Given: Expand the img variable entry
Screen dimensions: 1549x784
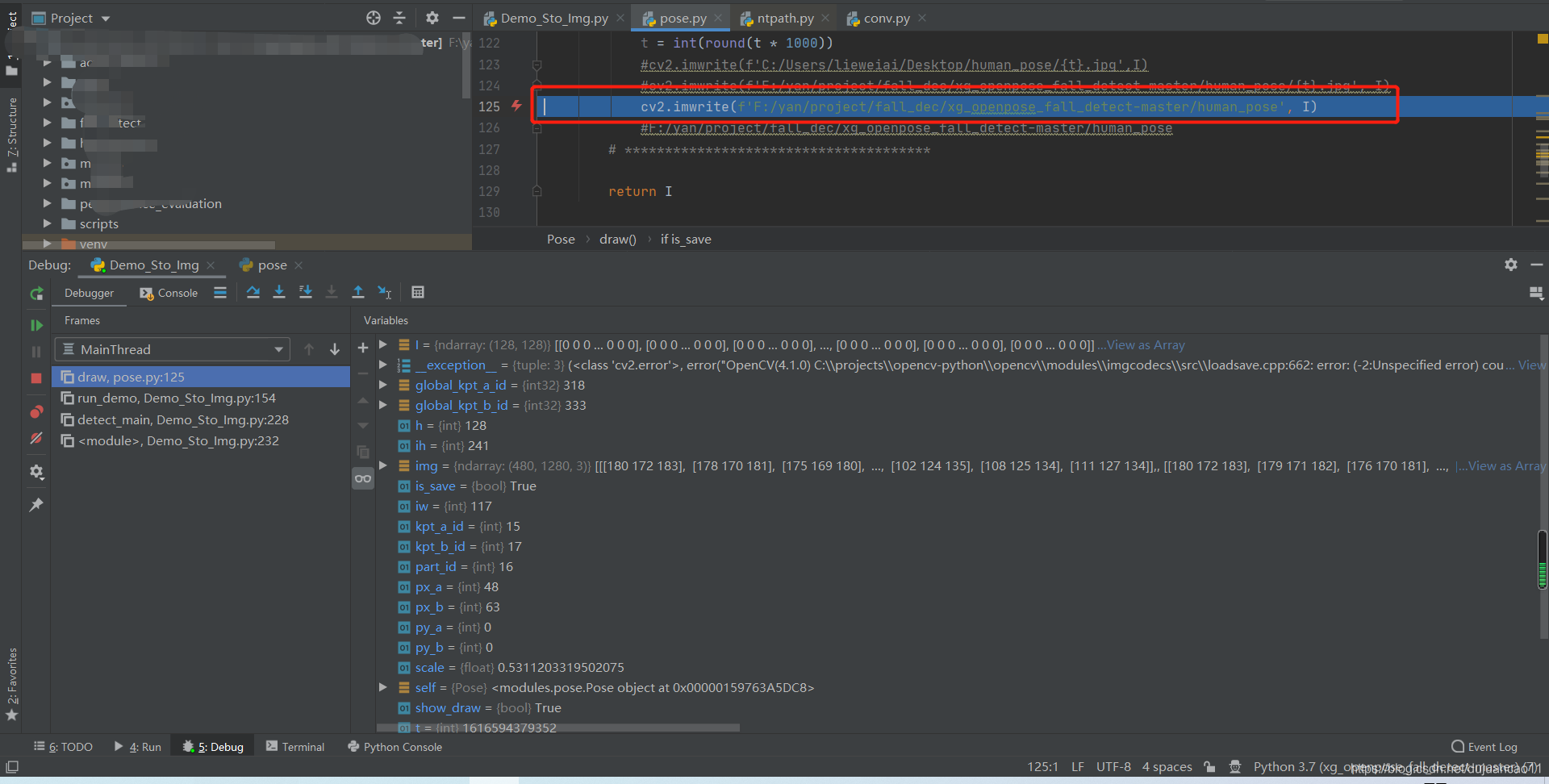Looking at the screenshot, I should click(382, 465).
